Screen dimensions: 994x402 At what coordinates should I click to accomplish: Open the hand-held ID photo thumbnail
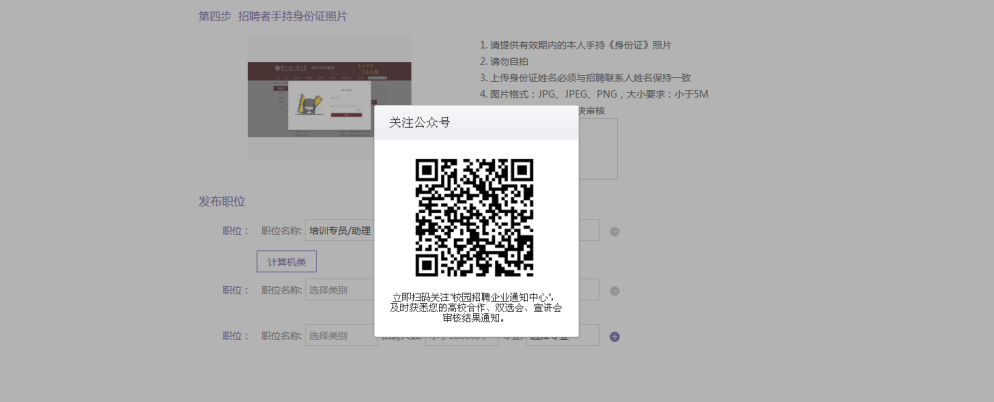tap(330, 98)
